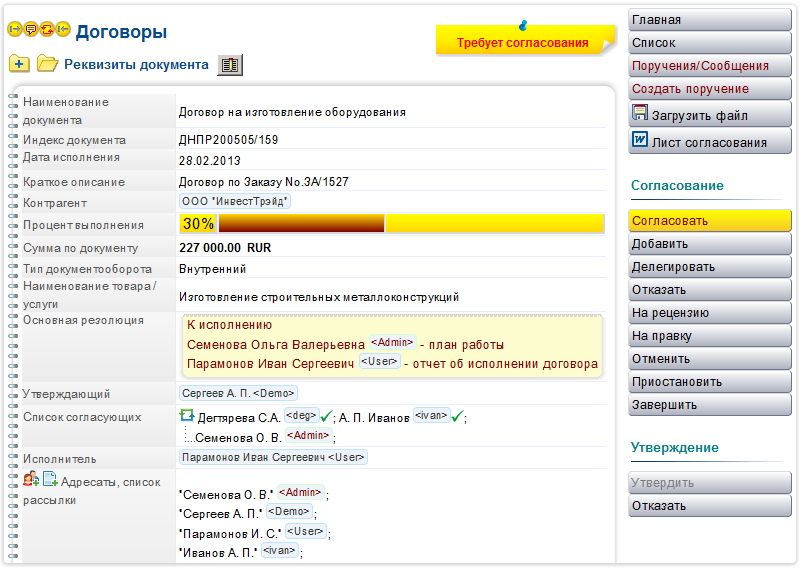
Task: Open the Главная menu item
Action: 710,20
